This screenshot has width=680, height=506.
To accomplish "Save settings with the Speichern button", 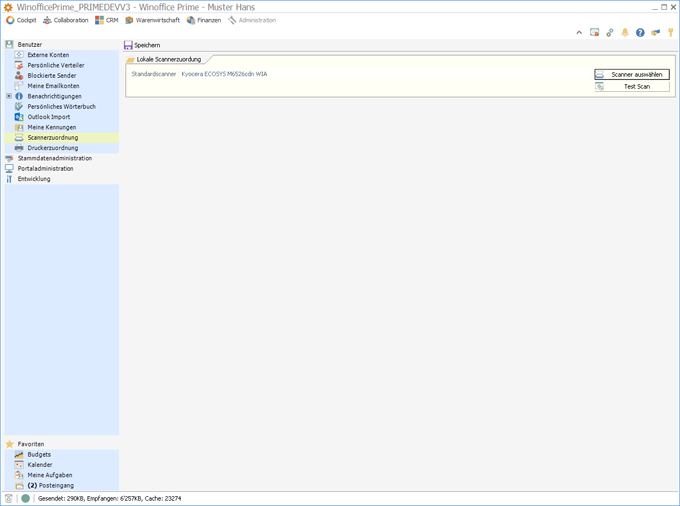I will point(142,45).
